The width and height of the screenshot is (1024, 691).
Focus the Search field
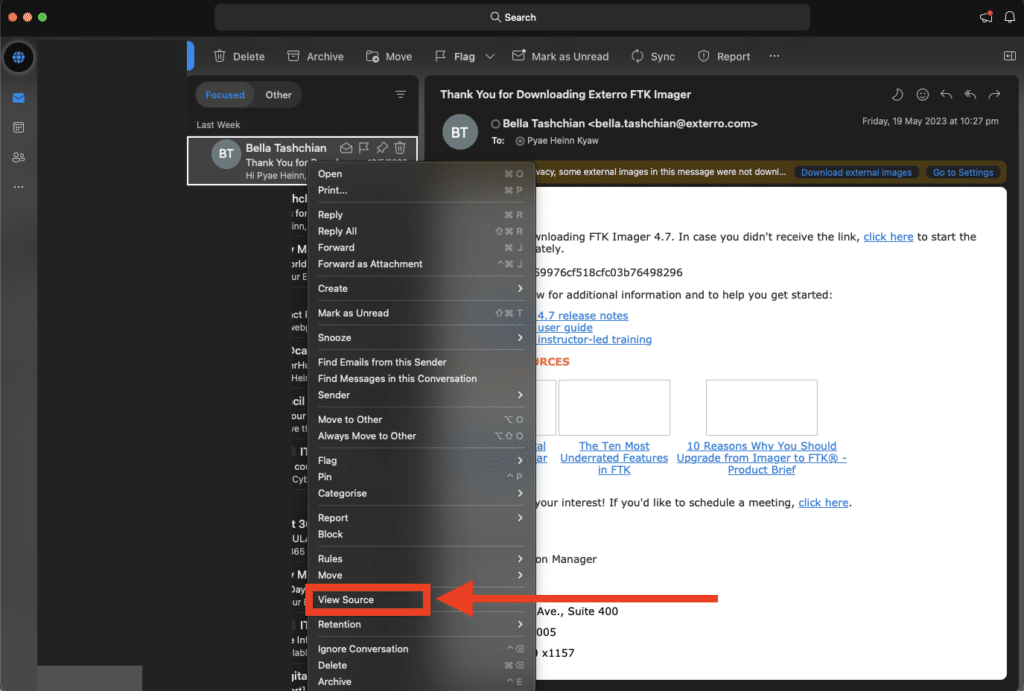click(x=512, y=18)
